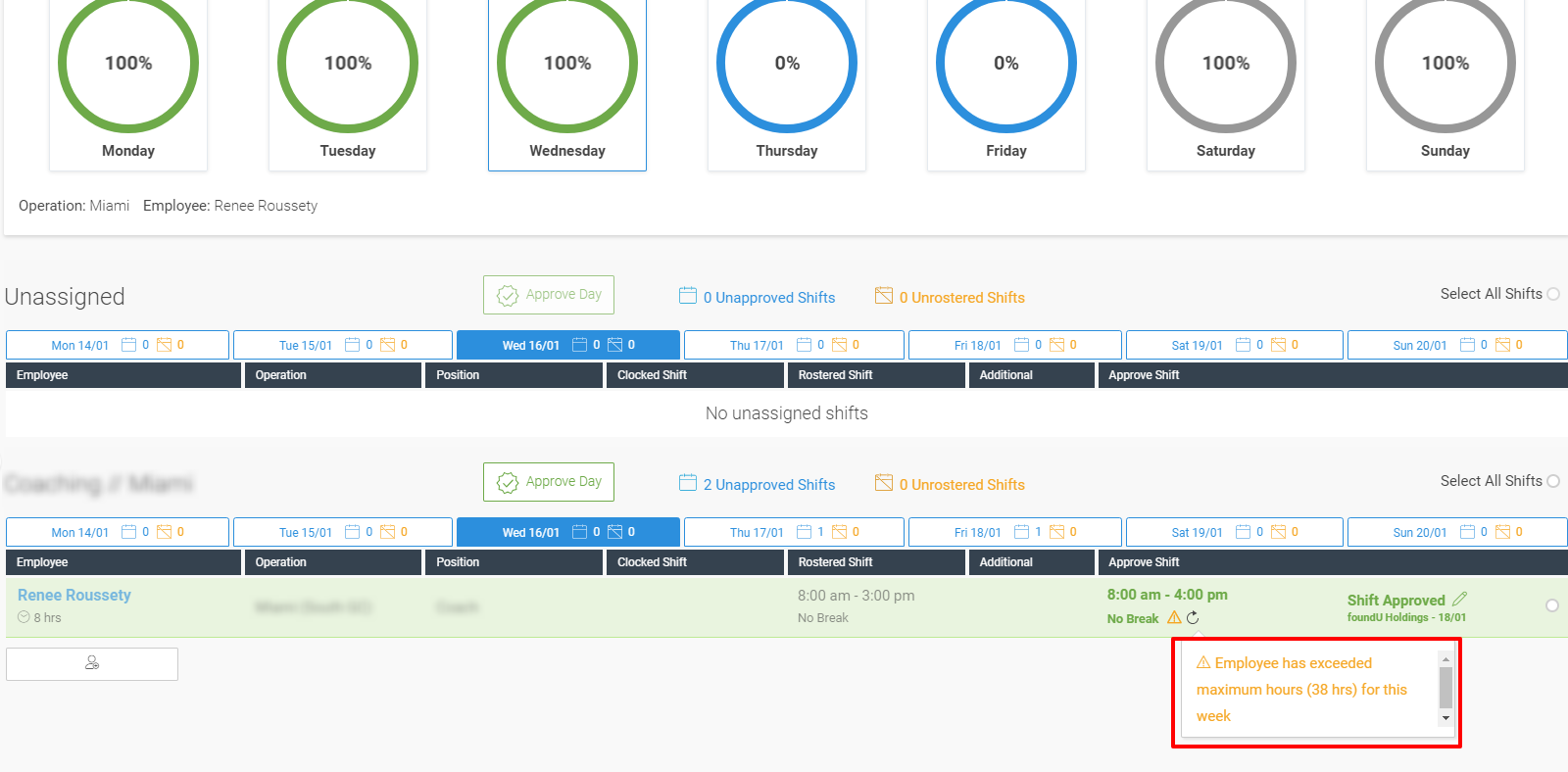
Task: Click unrostered icon in the Unassigned section header
Action: tap(884, 296)
